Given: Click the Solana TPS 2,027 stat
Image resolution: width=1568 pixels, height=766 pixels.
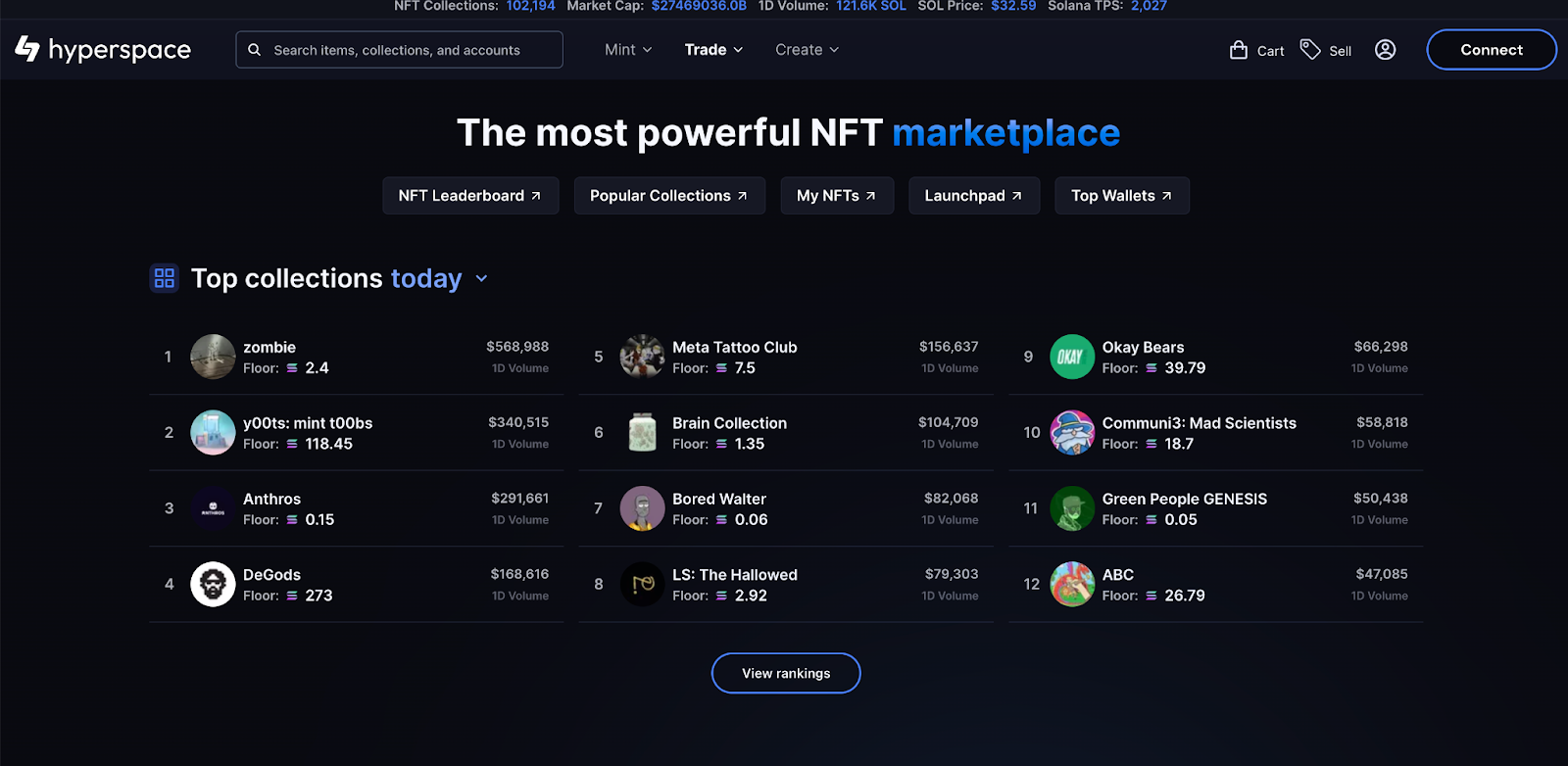Looking at the screenshot, I should [1149, 6].
